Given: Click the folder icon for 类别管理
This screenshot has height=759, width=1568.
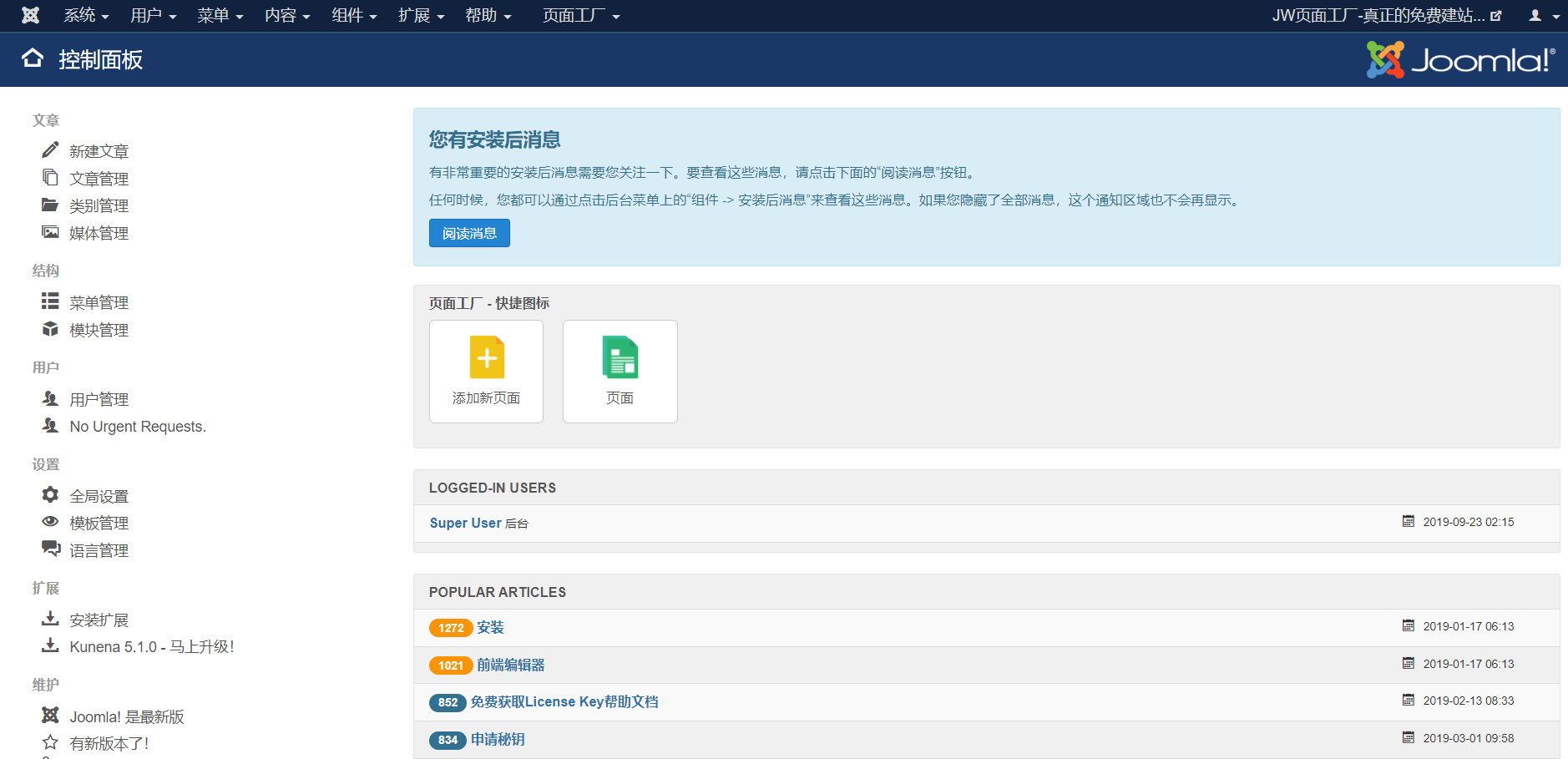Looking at the screenshot, I should pos(50,205).
